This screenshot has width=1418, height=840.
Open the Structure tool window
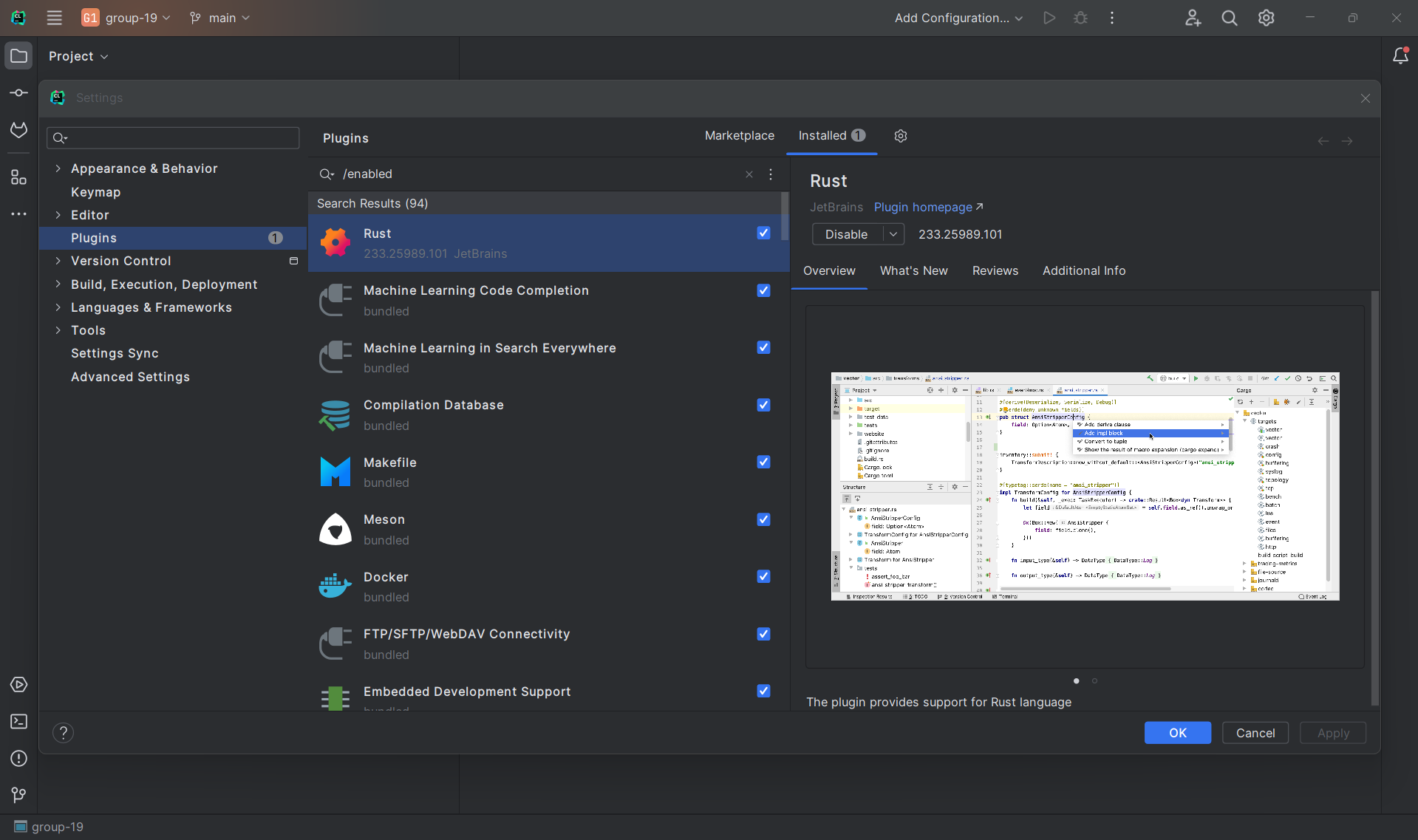click(x=19, y=177)
